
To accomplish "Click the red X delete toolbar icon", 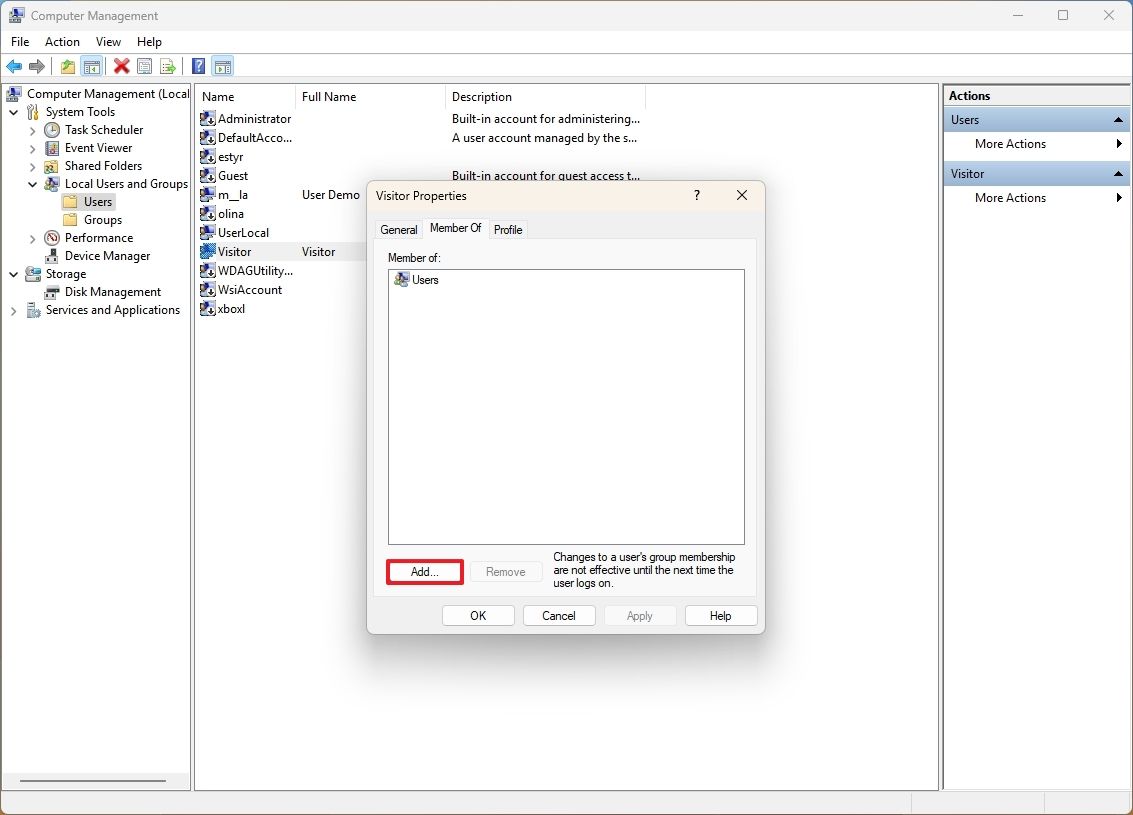I will tap(122, 66).
